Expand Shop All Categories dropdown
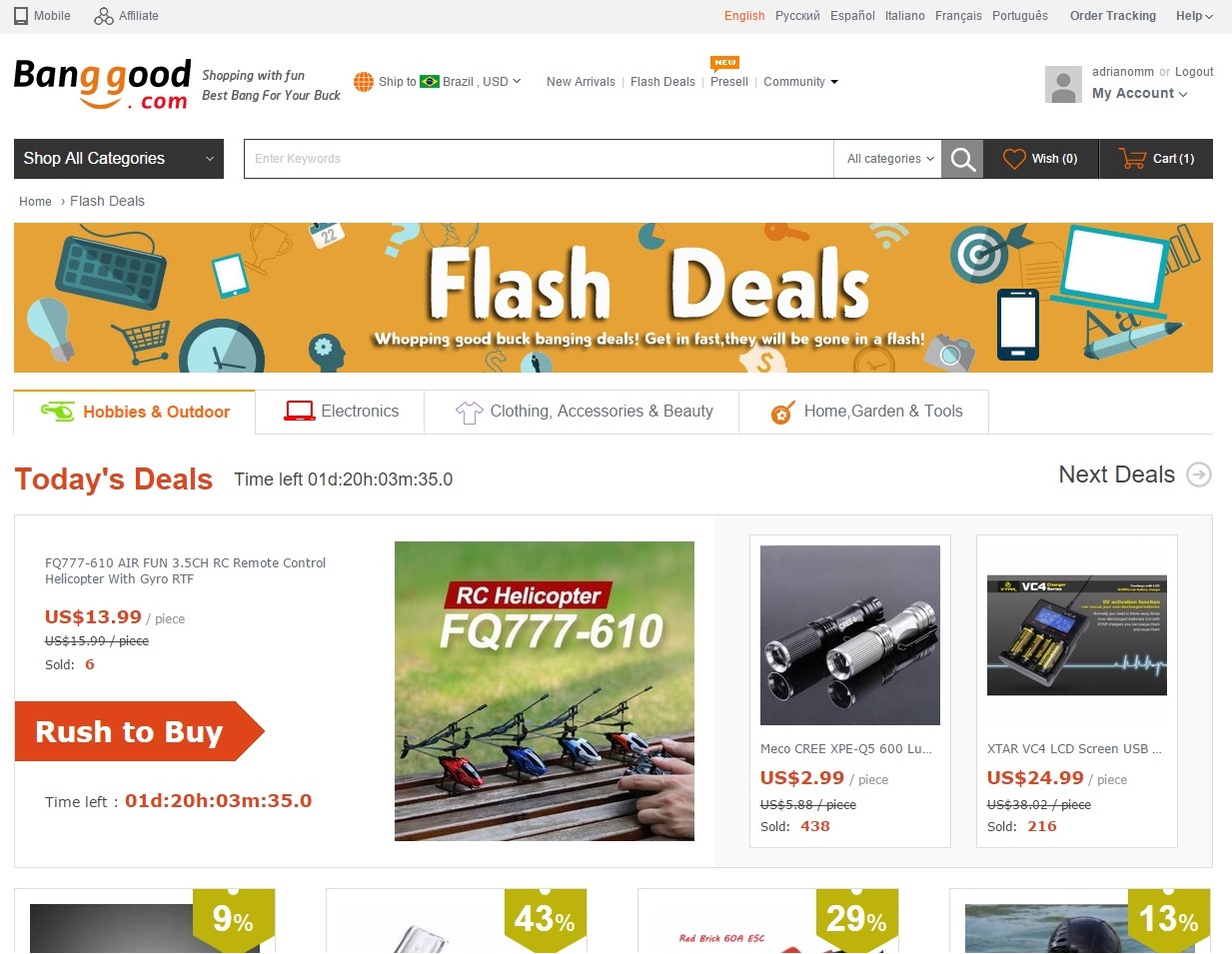 click(x=119, y=159)
